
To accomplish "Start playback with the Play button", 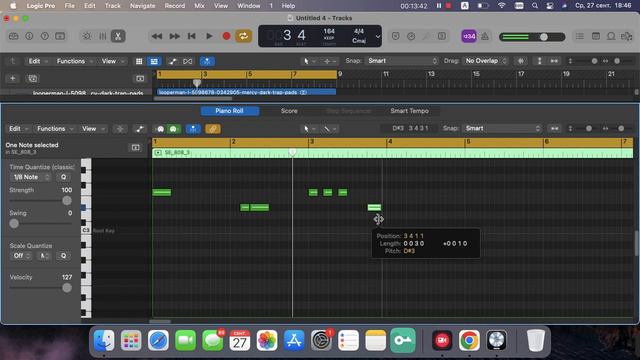I will click(x=209, y=36).
